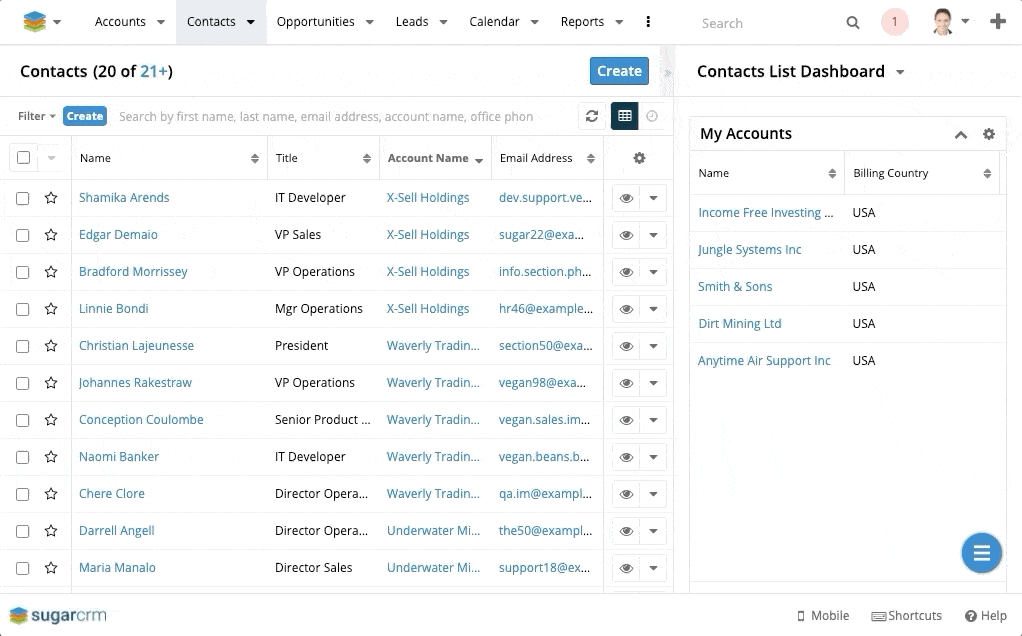Open the round blue floating menu button
The height and width of the screenshot is (636, 1022).
[x=981, y=553]
